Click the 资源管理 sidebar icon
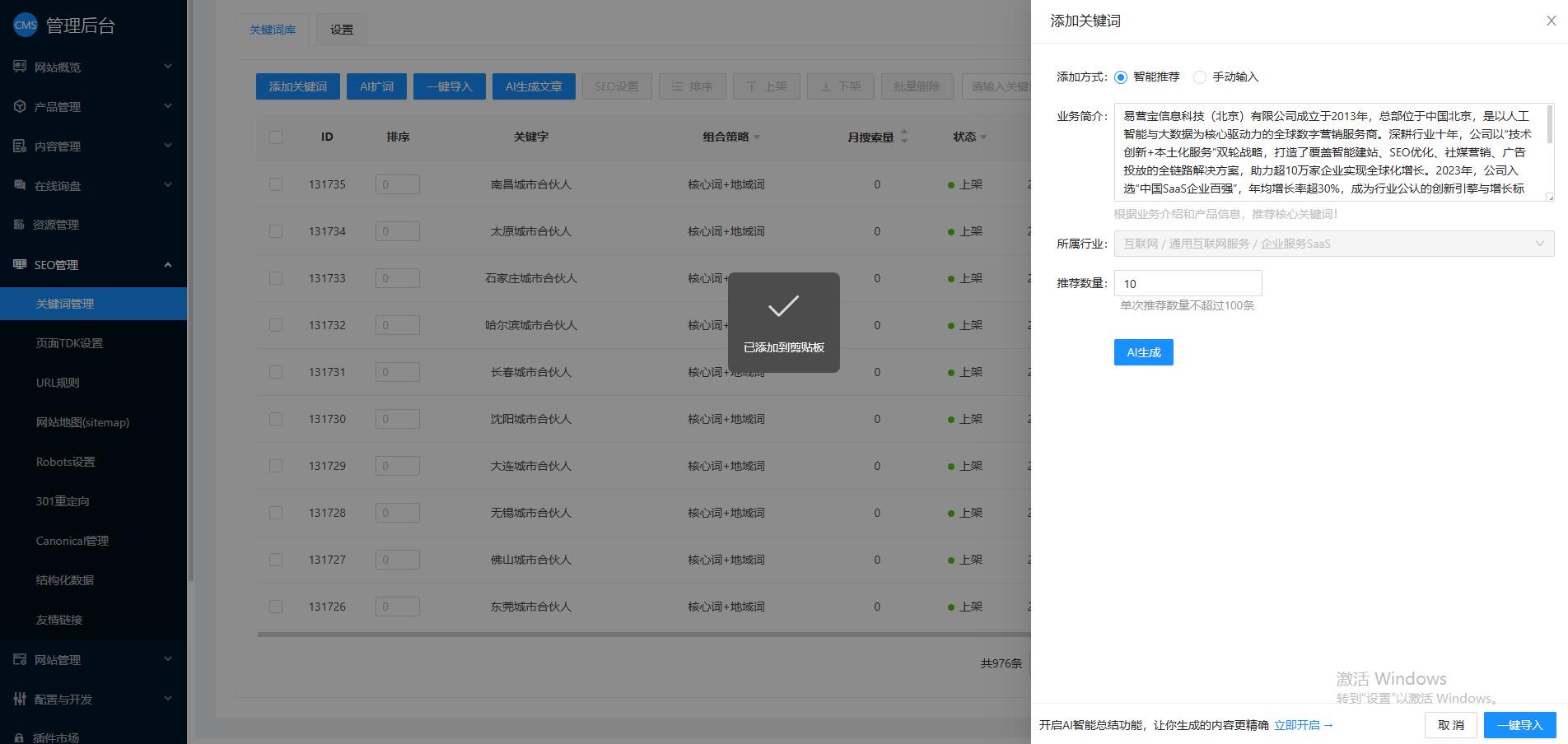The width and height of the screenshot is (1568, 744). click(20, 225)
